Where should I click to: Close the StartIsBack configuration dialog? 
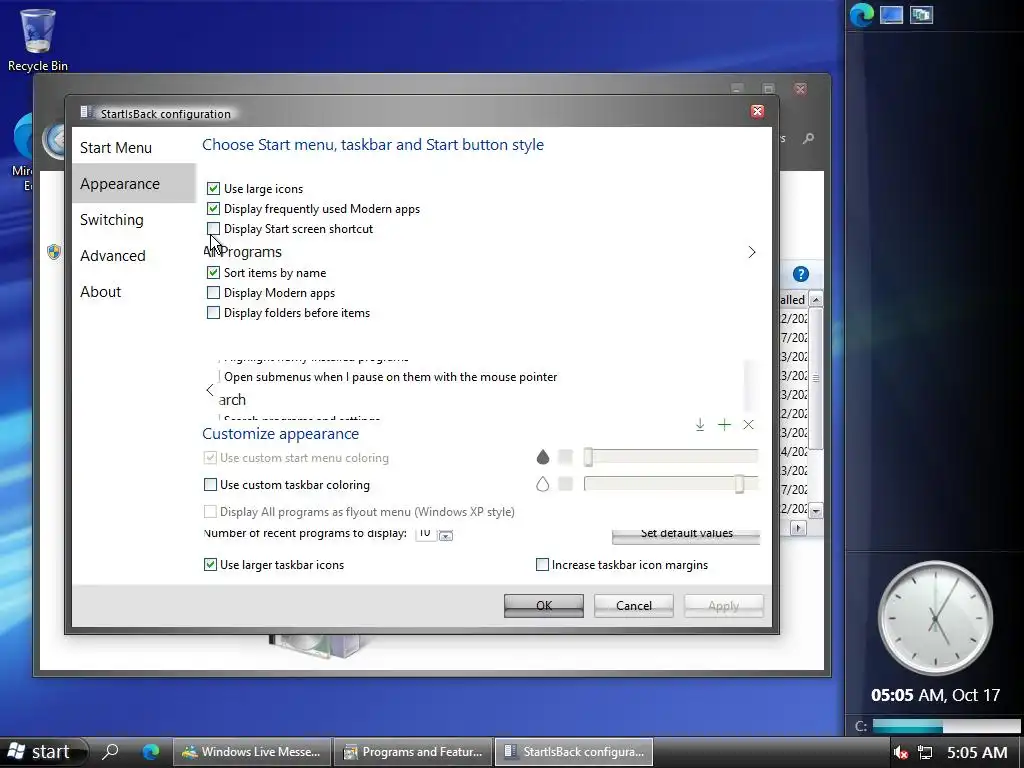tap(757, 111)
